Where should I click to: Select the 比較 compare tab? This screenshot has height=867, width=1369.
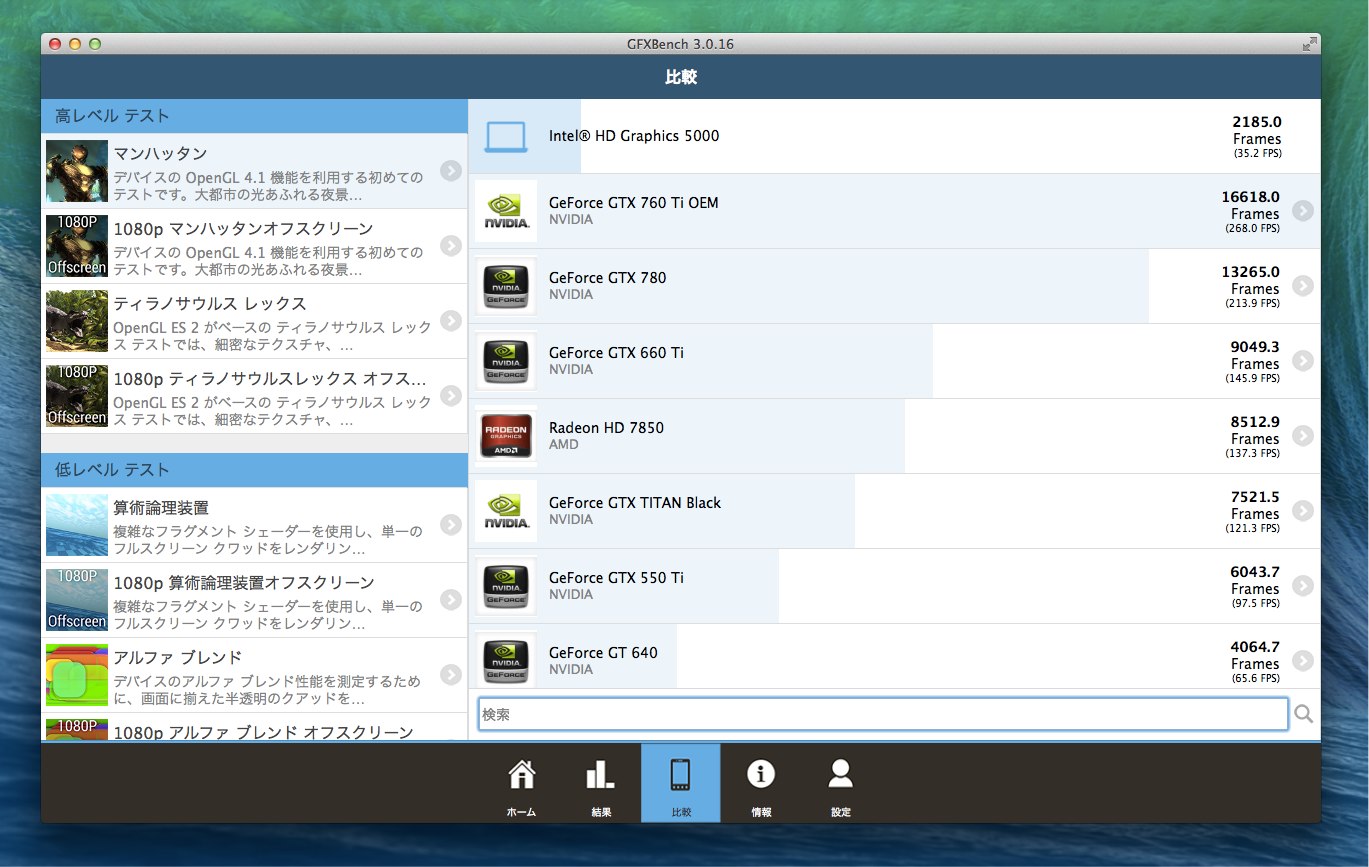pos(681,783)
